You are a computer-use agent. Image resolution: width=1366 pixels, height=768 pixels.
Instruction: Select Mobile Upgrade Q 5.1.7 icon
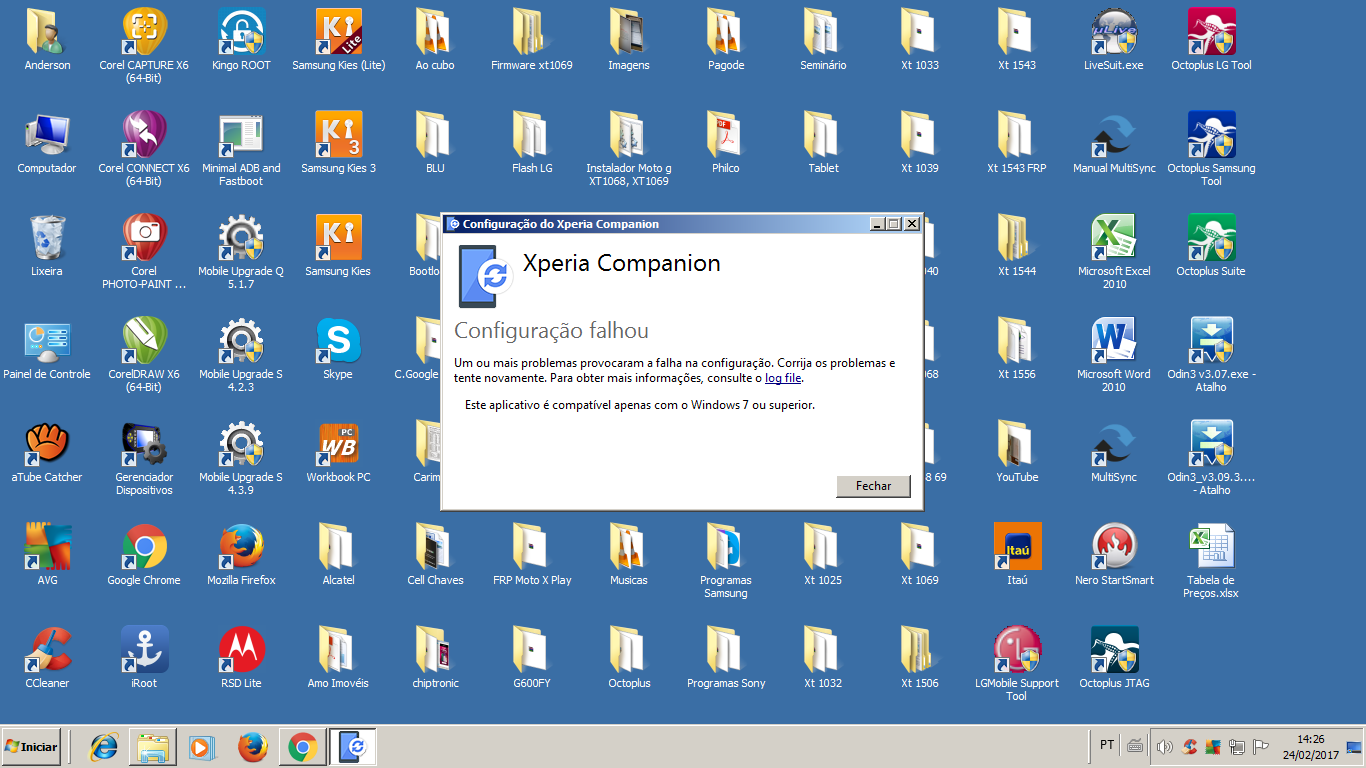tap(241, 237)
